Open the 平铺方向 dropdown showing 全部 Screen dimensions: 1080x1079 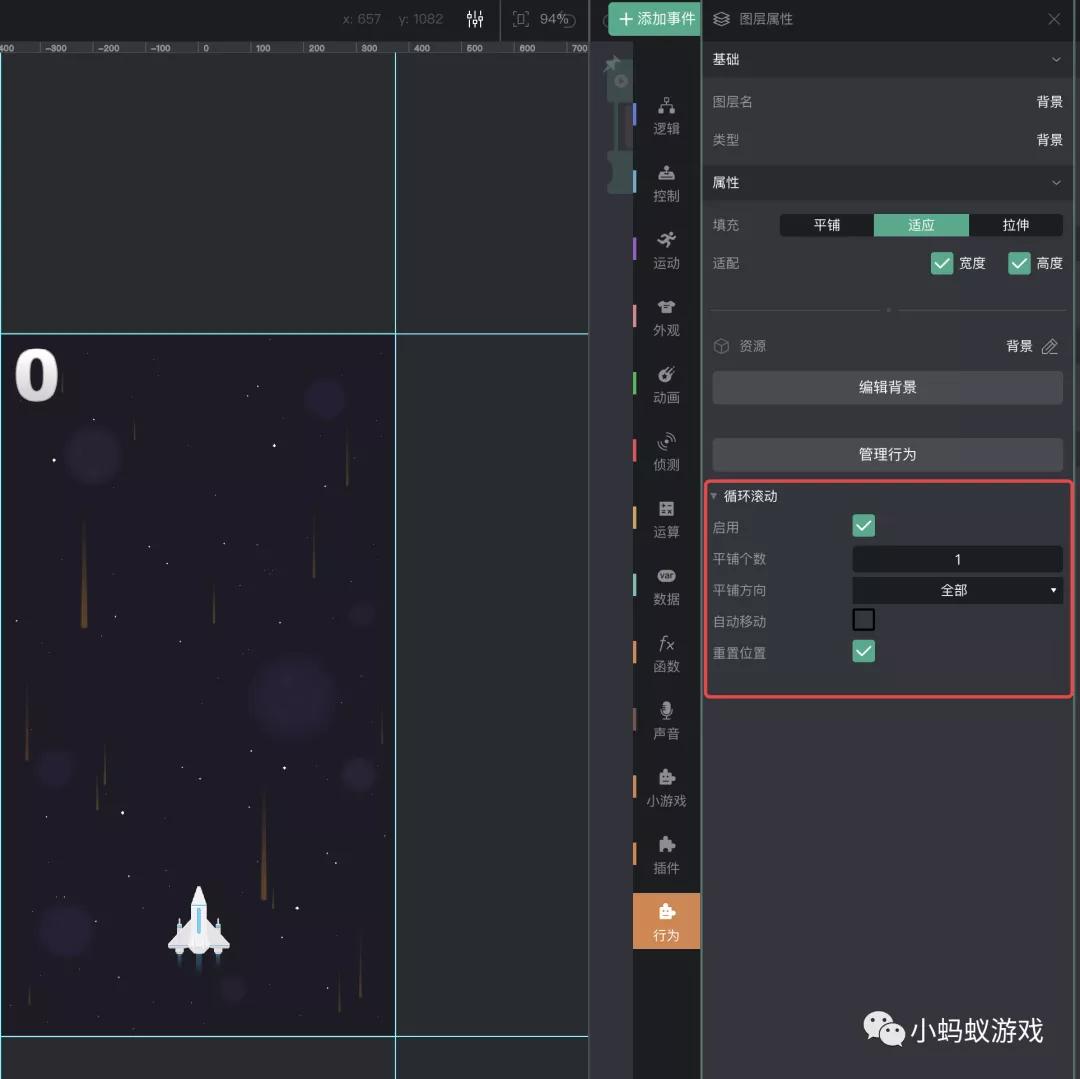tap(956, 590)
